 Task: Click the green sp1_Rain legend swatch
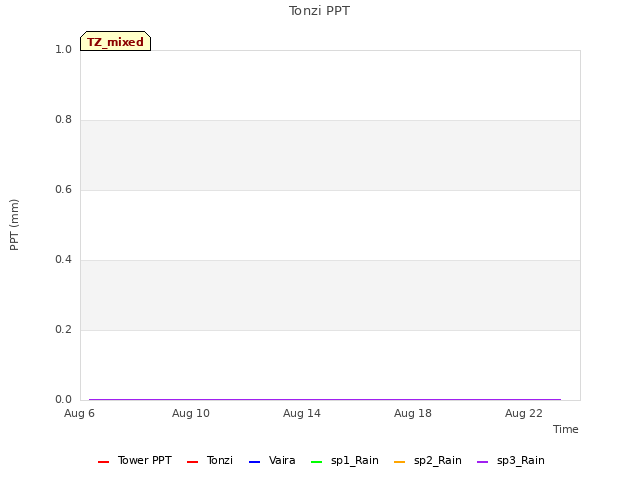coord(317,462)
